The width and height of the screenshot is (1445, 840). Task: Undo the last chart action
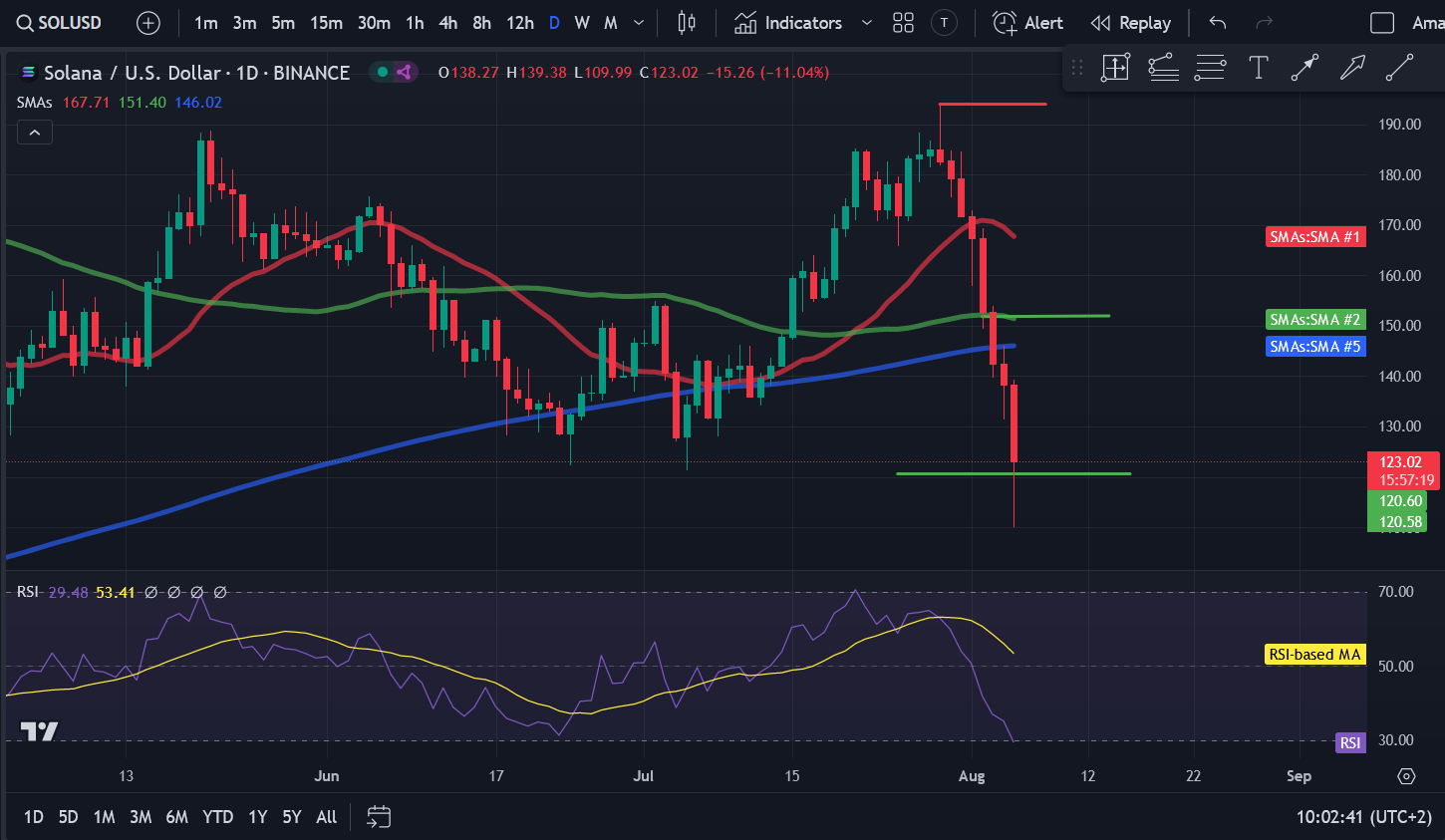1217,23
